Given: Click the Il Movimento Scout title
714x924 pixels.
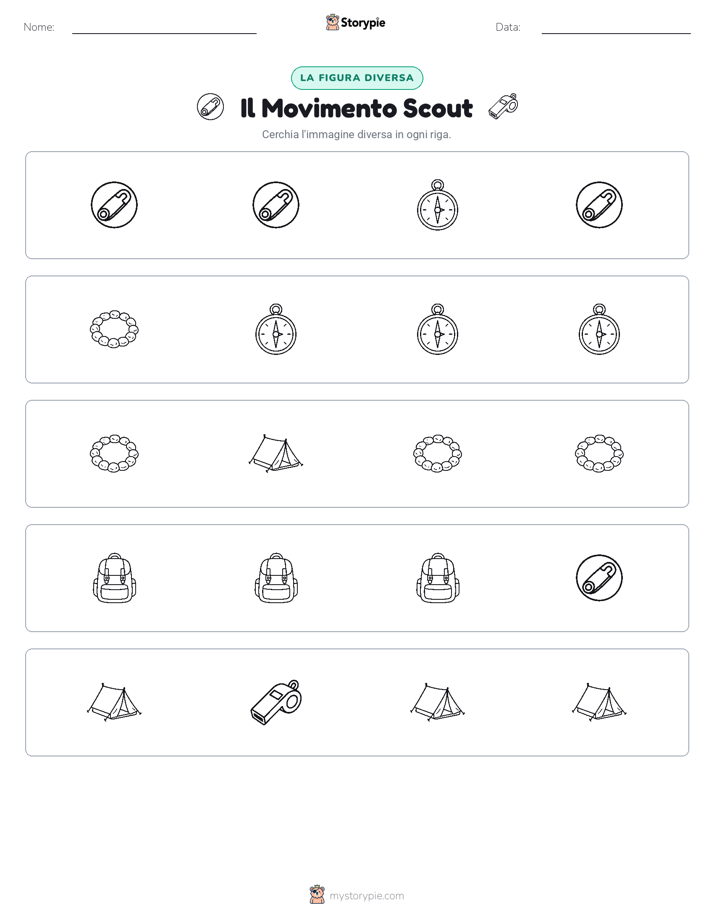Looking at the screenshot, I should coord(356,108).
